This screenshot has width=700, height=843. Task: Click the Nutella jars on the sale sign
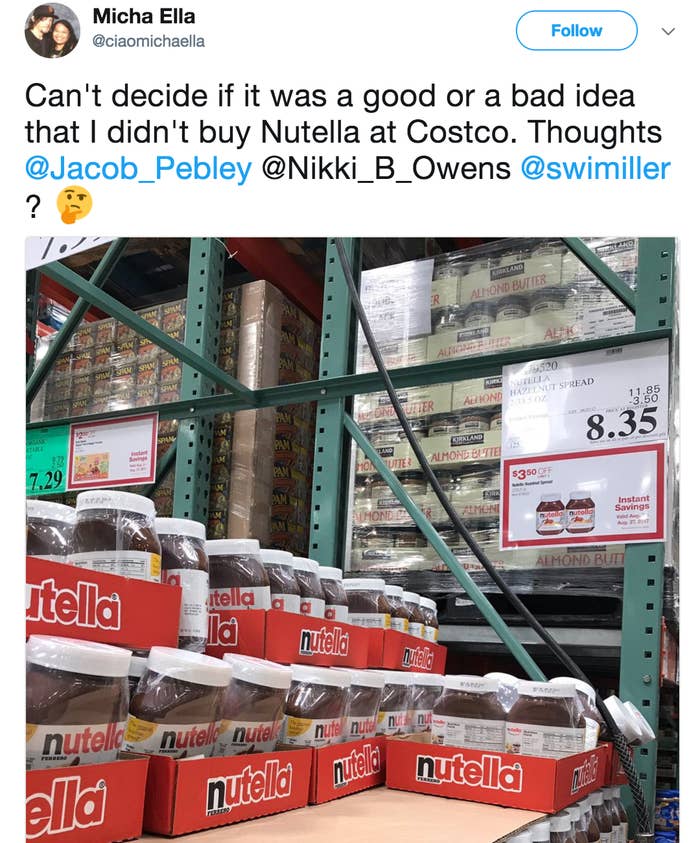pos(565,512)
